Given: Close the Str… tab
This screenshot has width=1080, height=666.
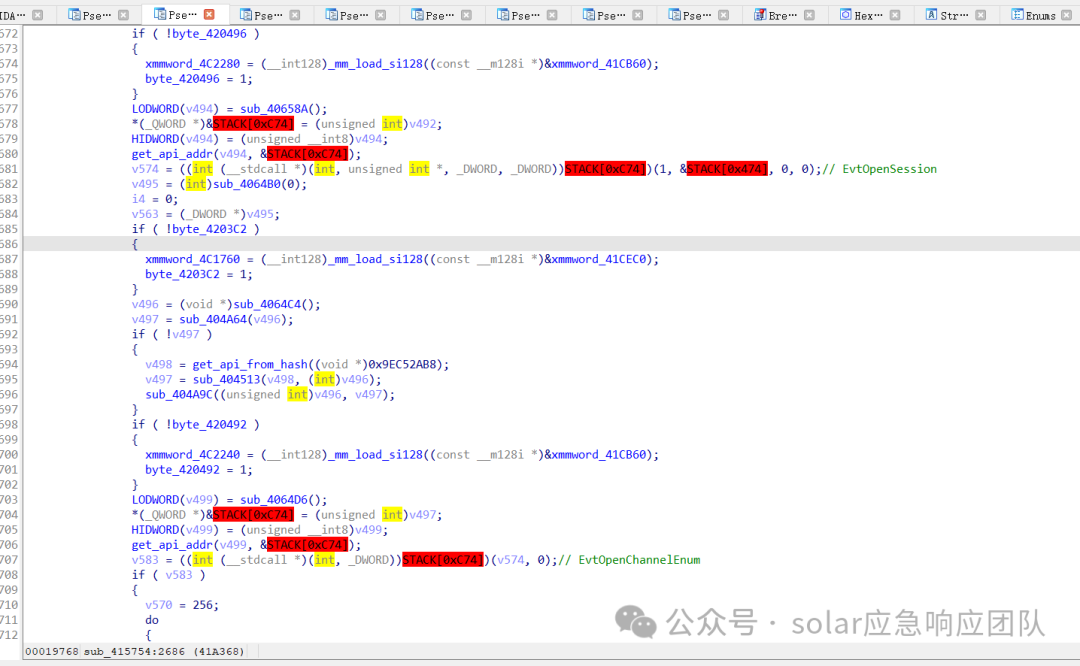Looking at the screenshot, I should click(x=981, y=15).
